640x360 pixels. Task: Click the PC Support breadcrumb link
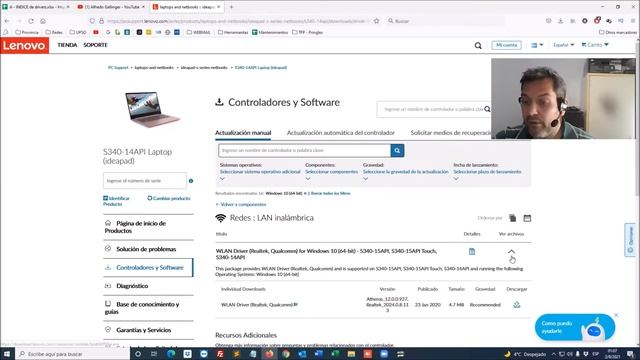point(118,68)
